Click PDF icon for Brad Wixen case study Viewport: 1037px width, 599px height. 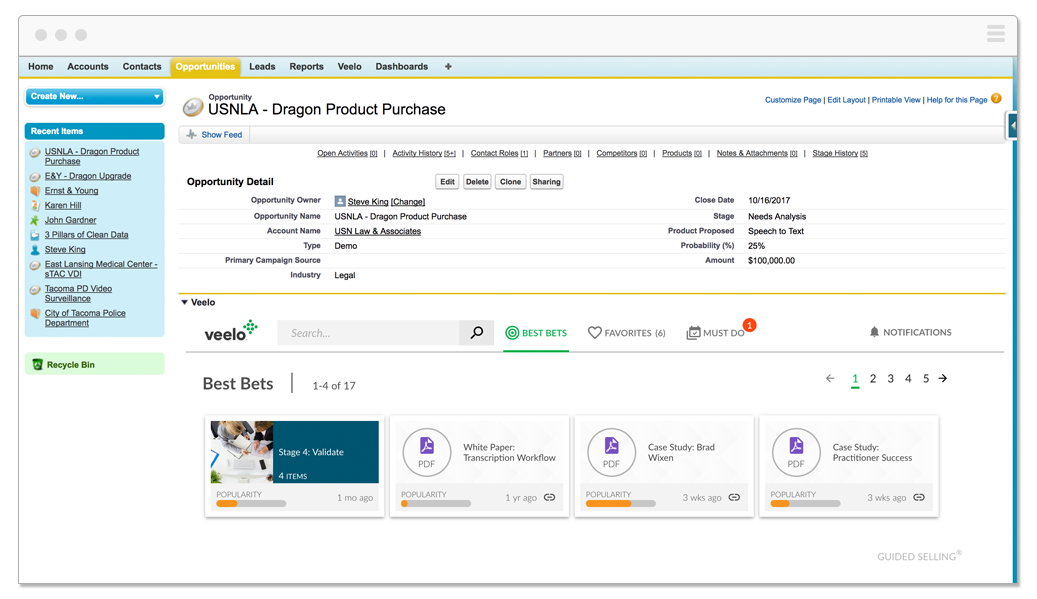[x=611, y=452]
